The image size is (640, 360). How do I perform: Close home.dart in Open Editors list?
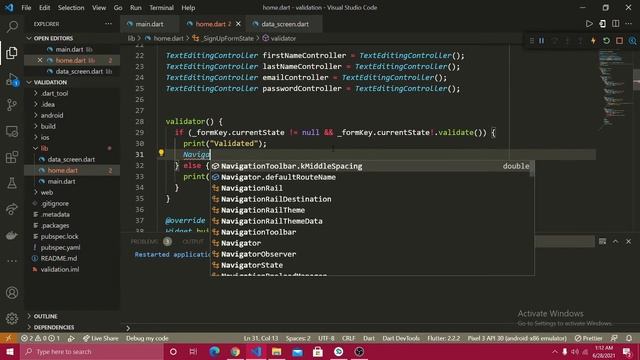tap(40, 60)
